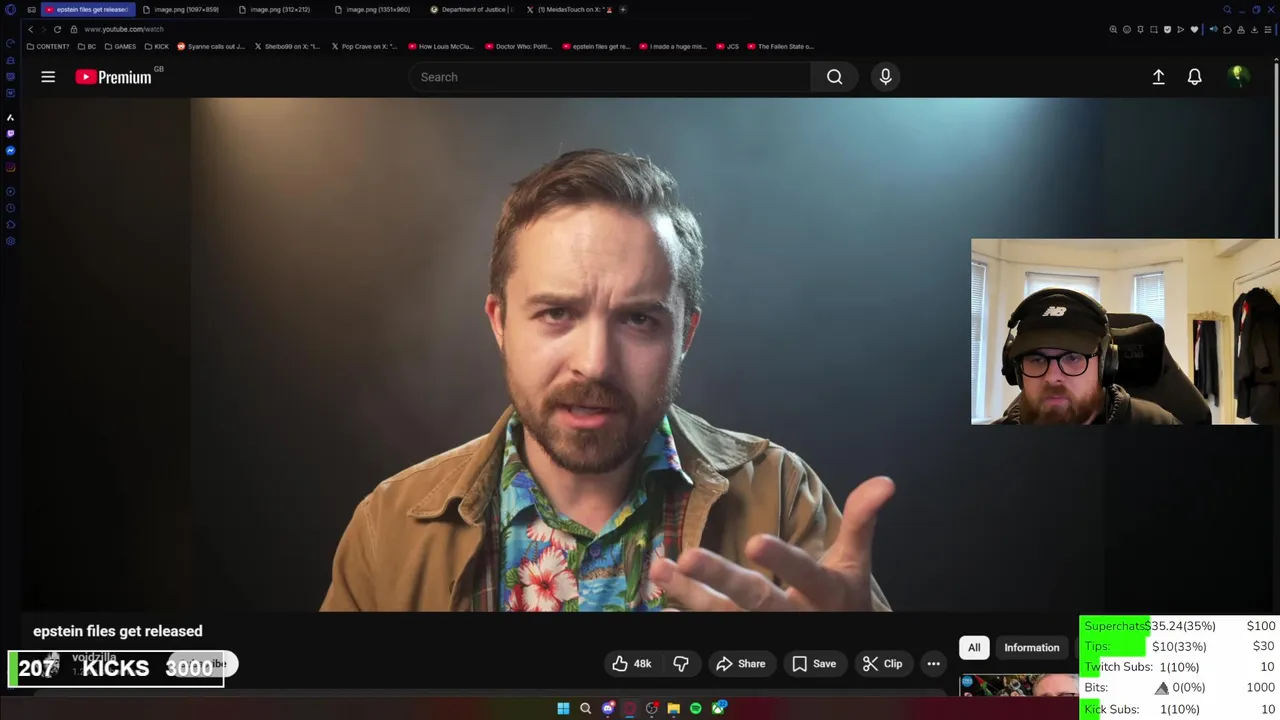
Task: Open 'Shelbo99 on X' bookmark
Action: pyautogui.click(x=288, y=46)
